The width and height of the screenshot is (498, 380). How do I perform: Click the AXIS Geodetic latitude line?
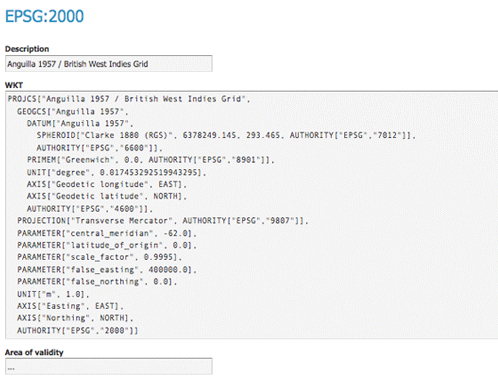[x=107, y=196]
